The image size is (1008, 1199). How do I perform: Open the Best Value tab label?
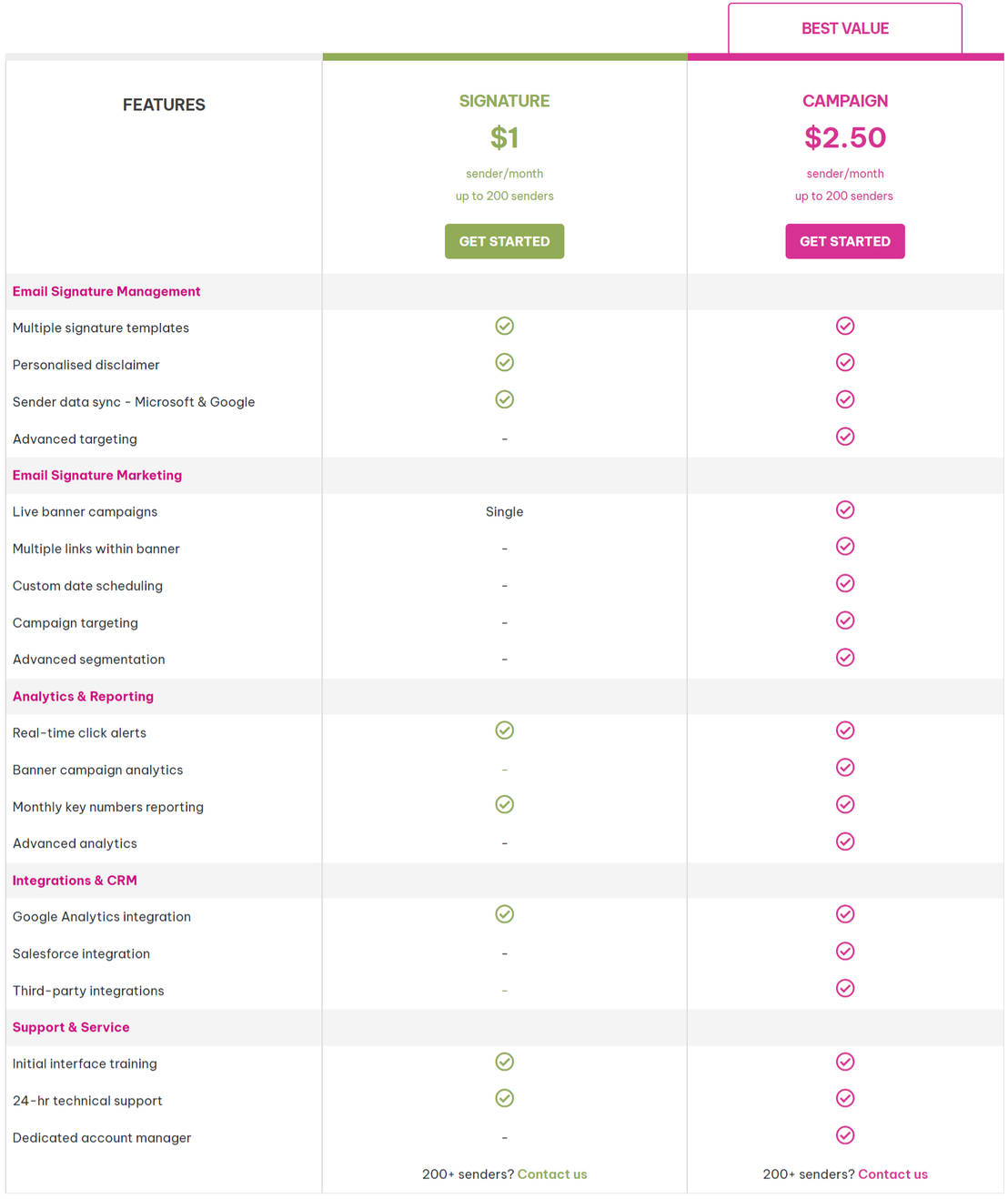[844, 29]
